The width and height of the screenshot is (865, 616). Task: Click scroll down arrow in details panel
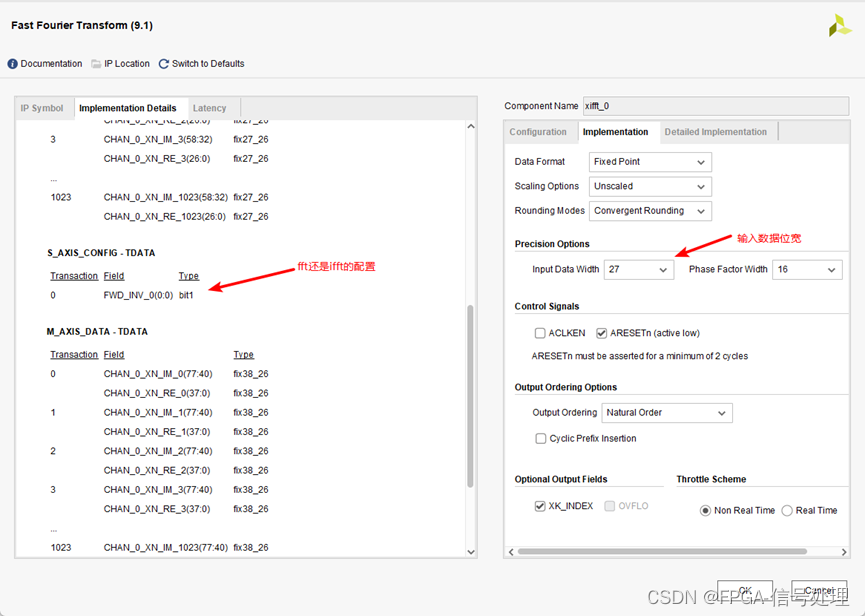click(x=471, y=551)
